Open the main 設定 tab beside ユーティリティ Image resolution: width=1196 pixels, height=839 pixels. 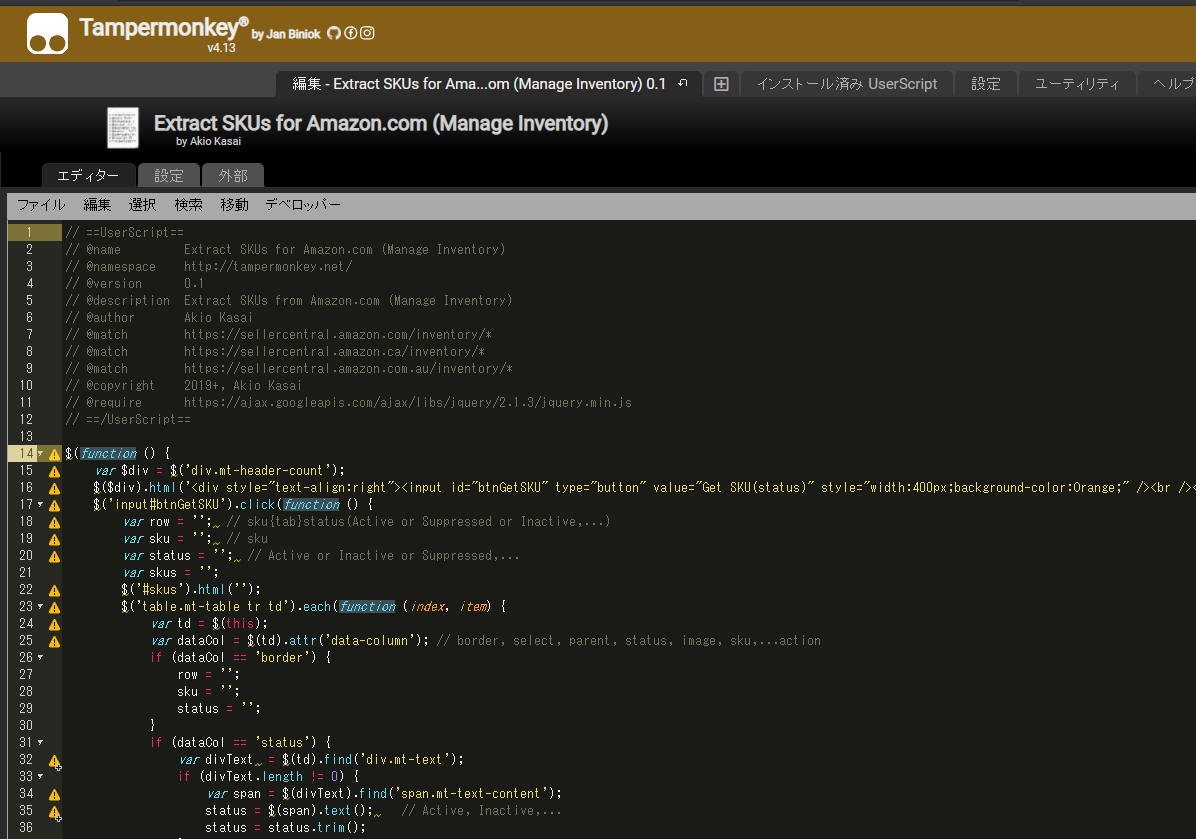[x=985, y=84]
